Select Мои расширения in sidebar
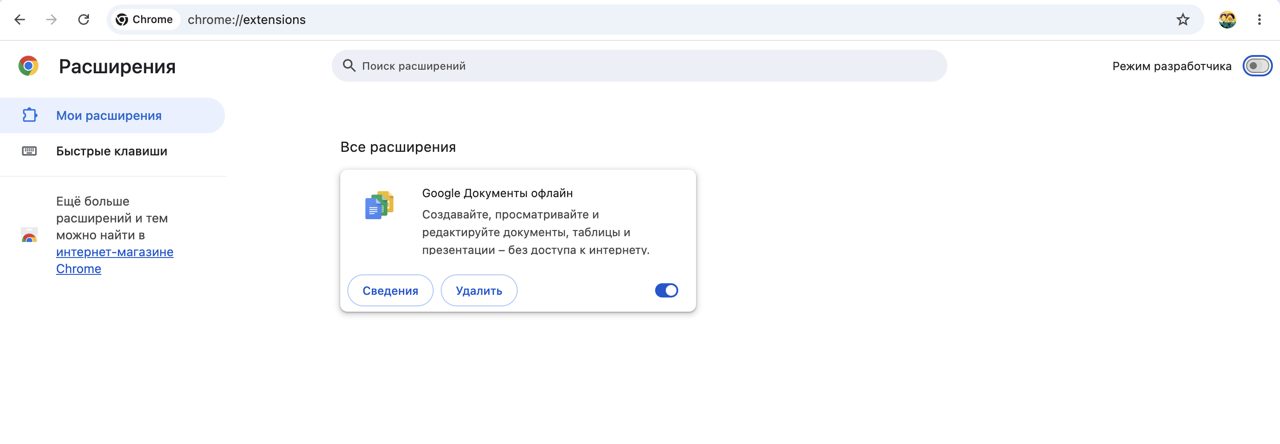Image resolution: width=1280 pixels, height=444 pixels. (x=112, y=115)
